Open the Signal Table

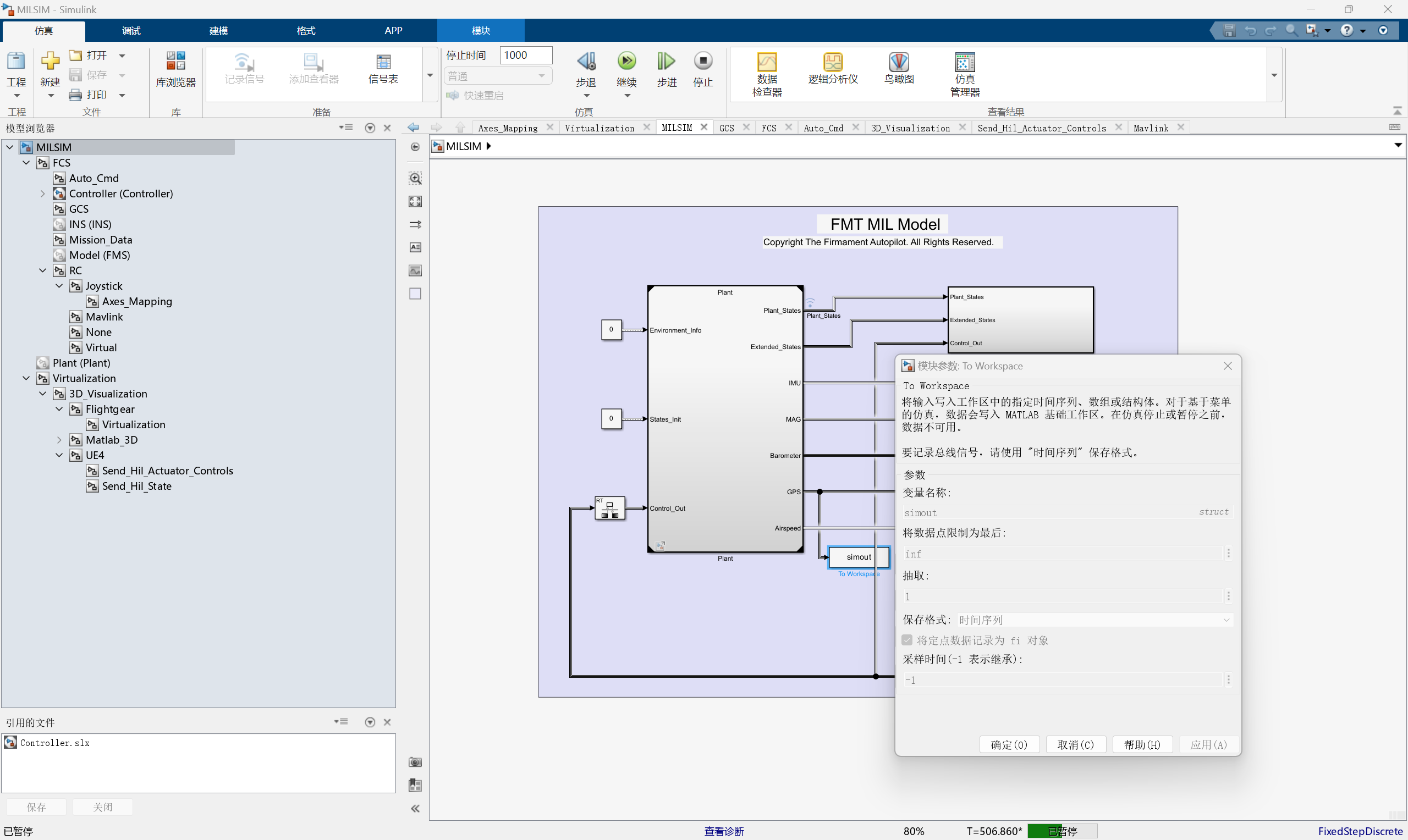click(383, 61)
